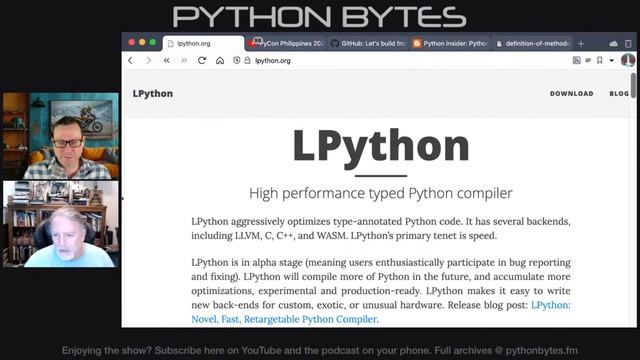640x360 pixels.
Task: Open a new tab with plus button
Action: [581, 43]
